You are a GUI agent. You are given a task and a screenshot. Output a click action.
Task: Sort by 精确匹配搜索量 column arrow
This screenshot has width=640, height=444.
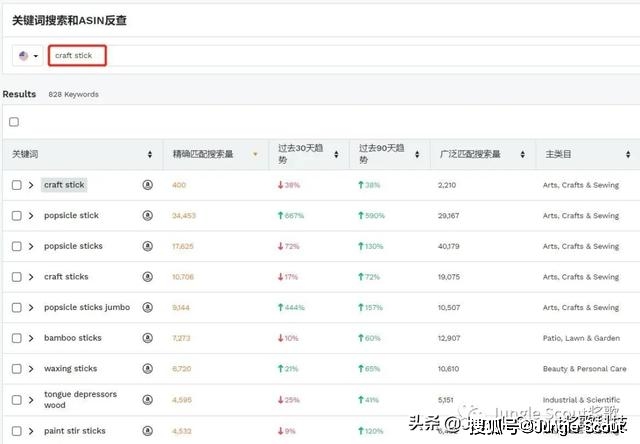point(255,154)
